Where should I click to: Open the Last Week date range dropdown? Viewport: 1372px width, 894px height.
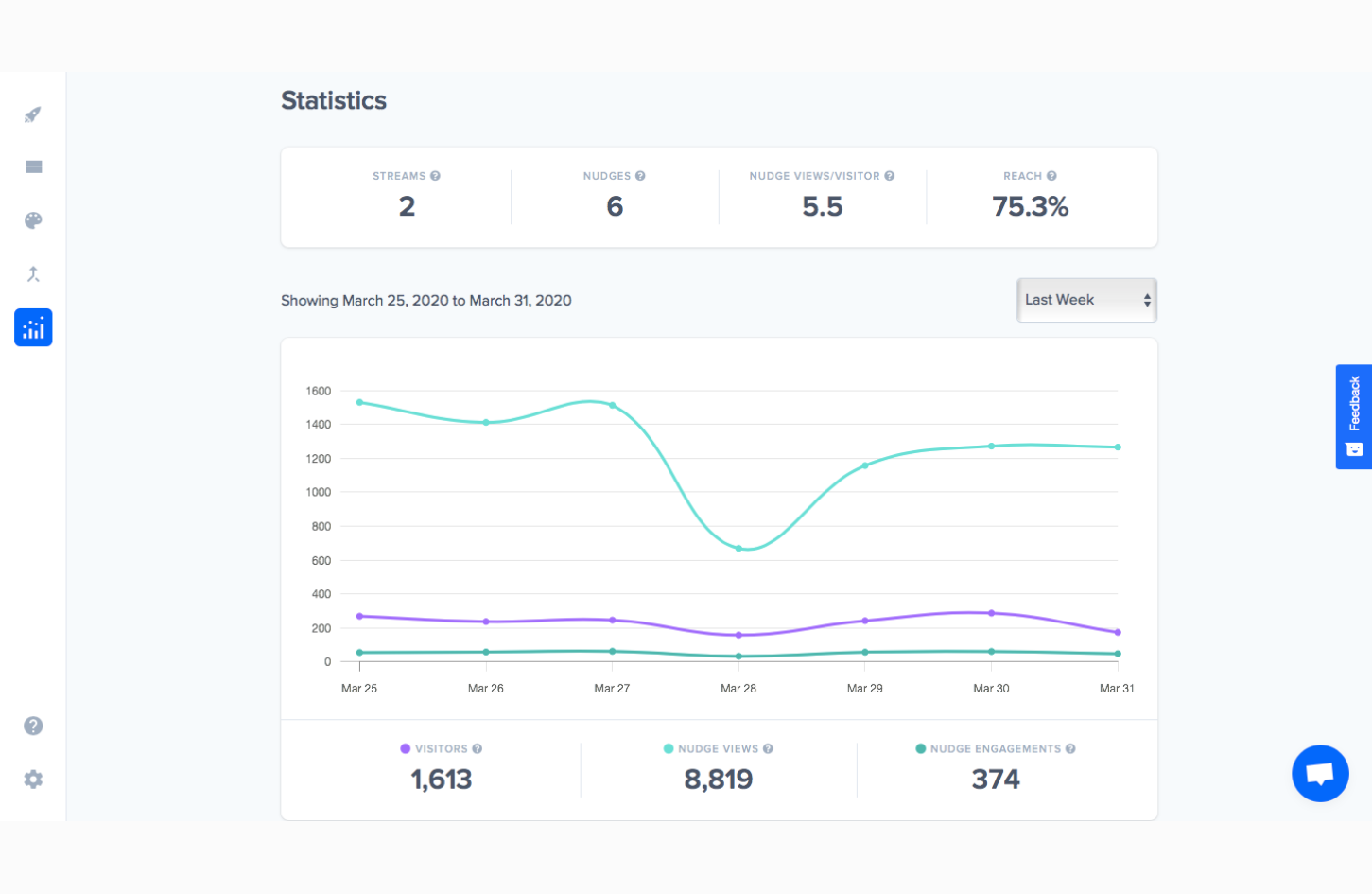[1086, 300]
